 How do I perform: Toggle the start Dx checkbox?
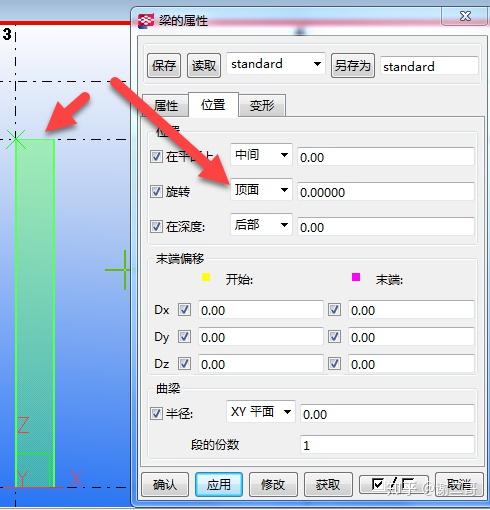pos(184,310)
